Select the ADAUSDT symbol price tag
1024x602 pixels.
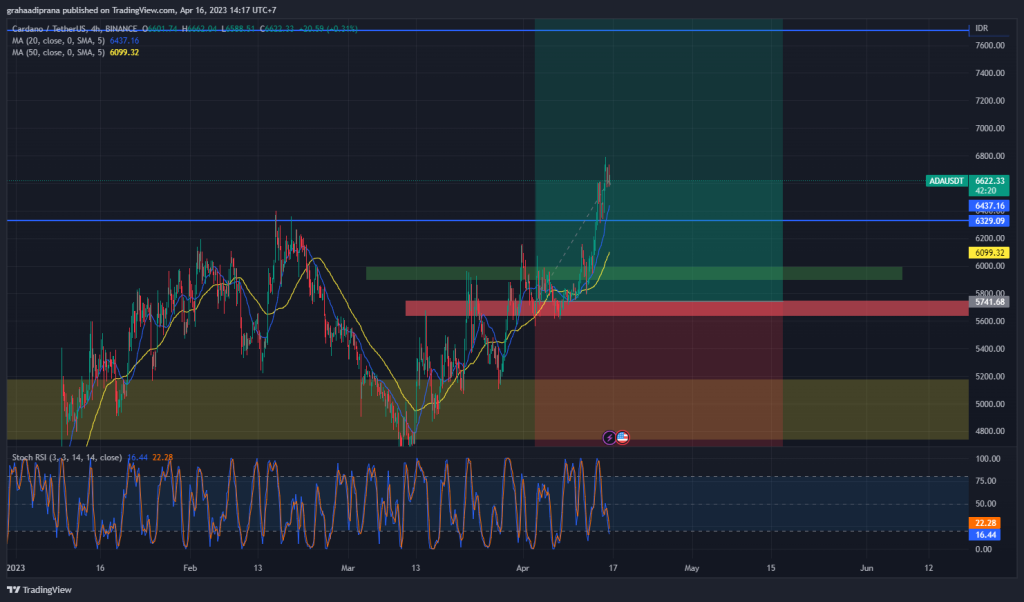point(946,181)
